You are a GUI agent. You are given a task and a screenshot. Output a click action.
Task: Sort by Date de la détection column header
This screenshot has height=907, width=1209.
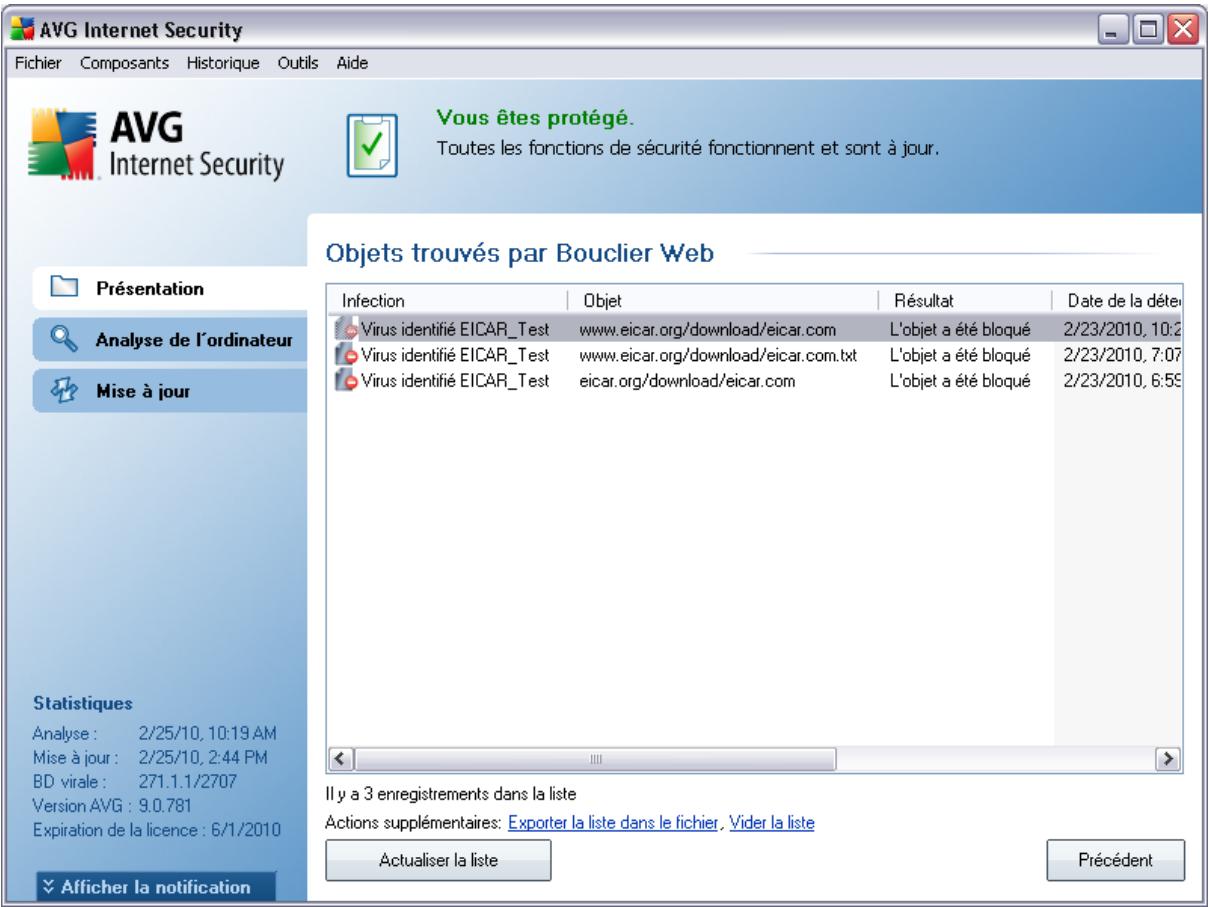(1118, 300)
